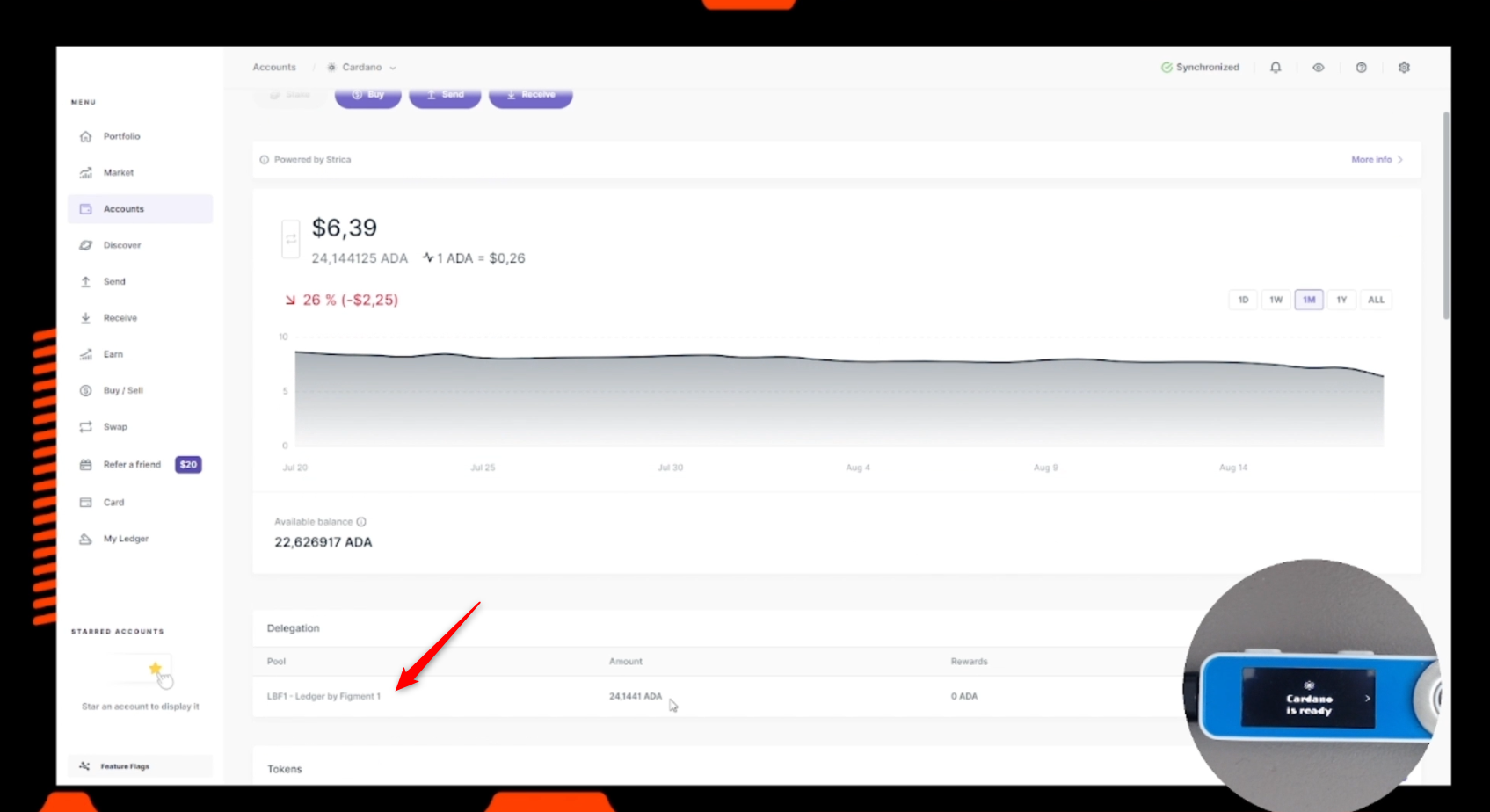Click the page vertical scrollbar
The width and height of the screenshot is (1490, 812).
coord(1445,215)
